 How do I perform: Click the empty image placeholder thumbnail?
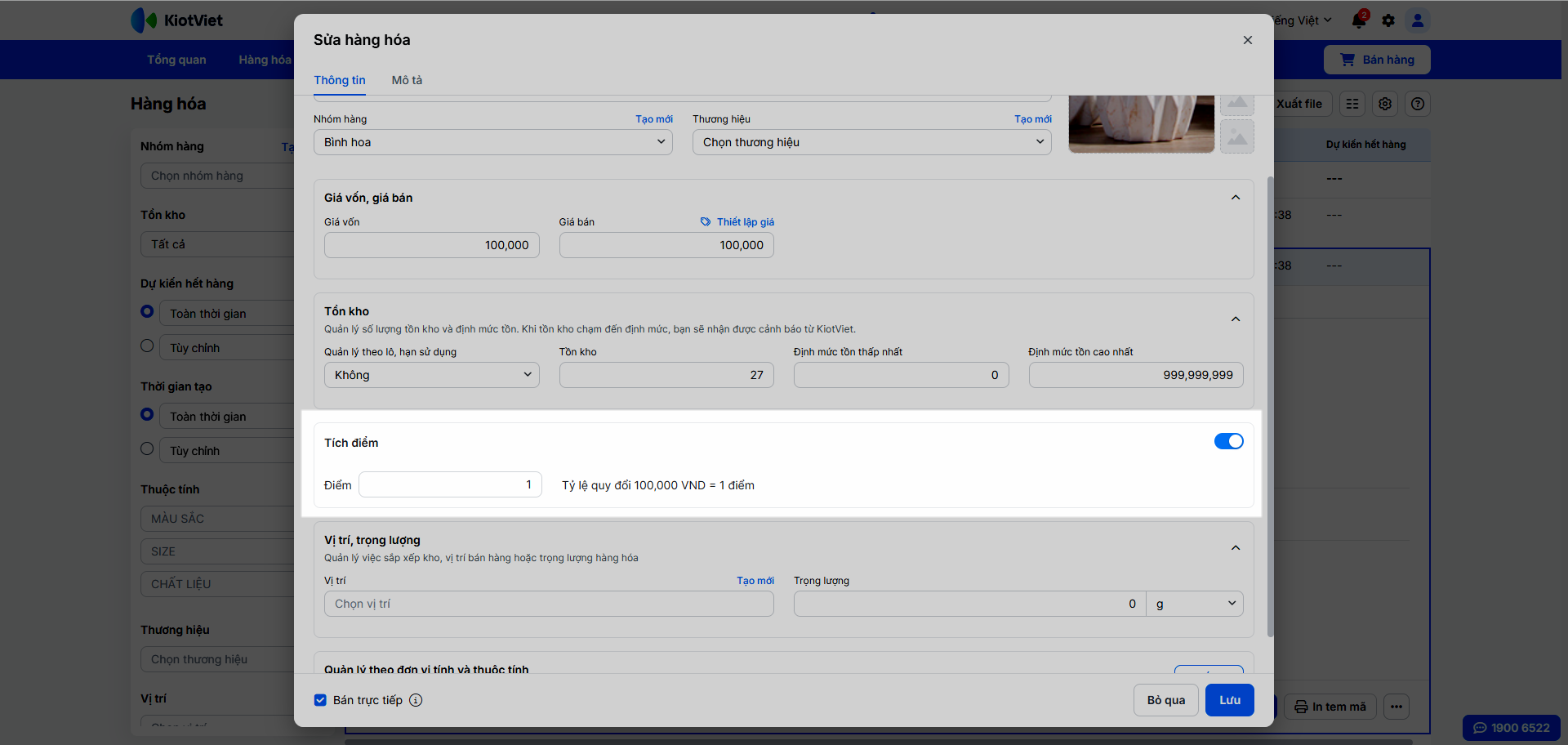1237,136
